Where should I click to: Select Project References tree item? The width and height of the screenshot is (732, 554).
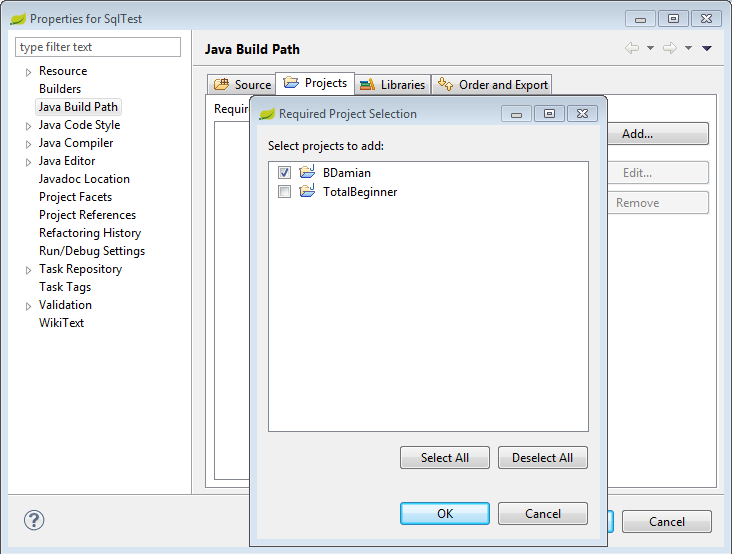click(x=87, y=215)
